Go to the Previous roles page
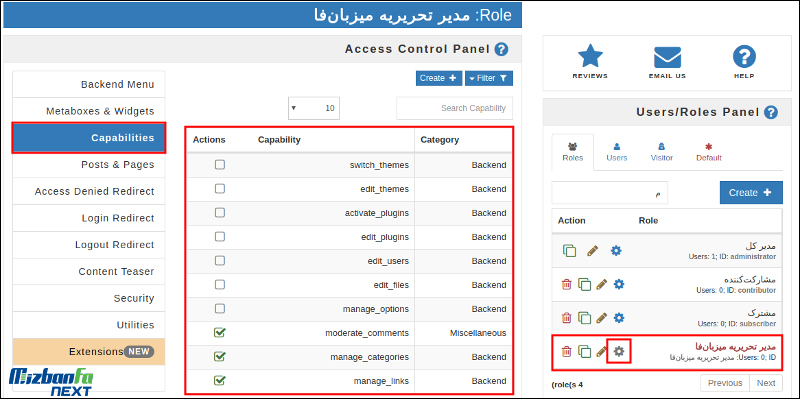The image size is (800, 399). pos(725,383)
